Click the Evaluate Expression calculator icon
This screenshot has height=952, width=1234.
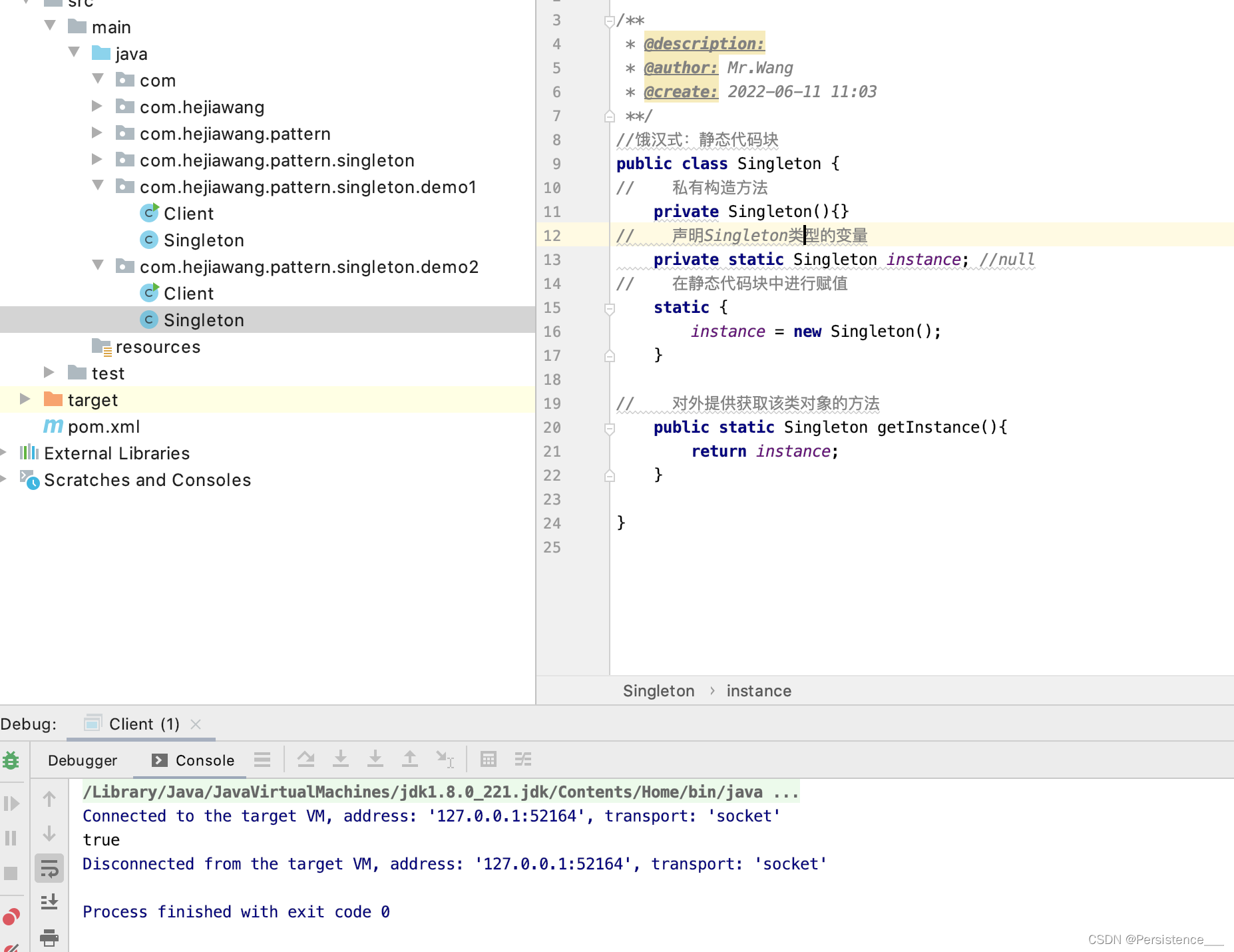(489, 759)
